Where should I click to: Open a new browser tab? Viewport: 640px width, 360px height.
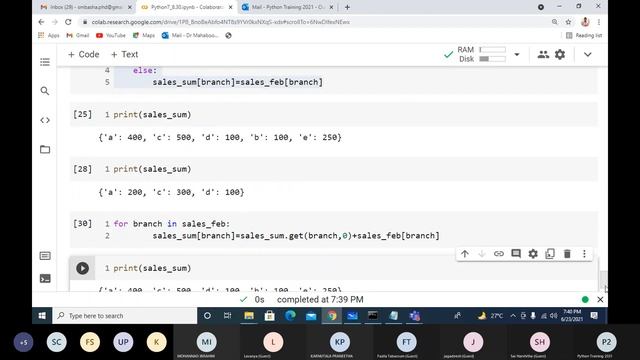(347, 7)
